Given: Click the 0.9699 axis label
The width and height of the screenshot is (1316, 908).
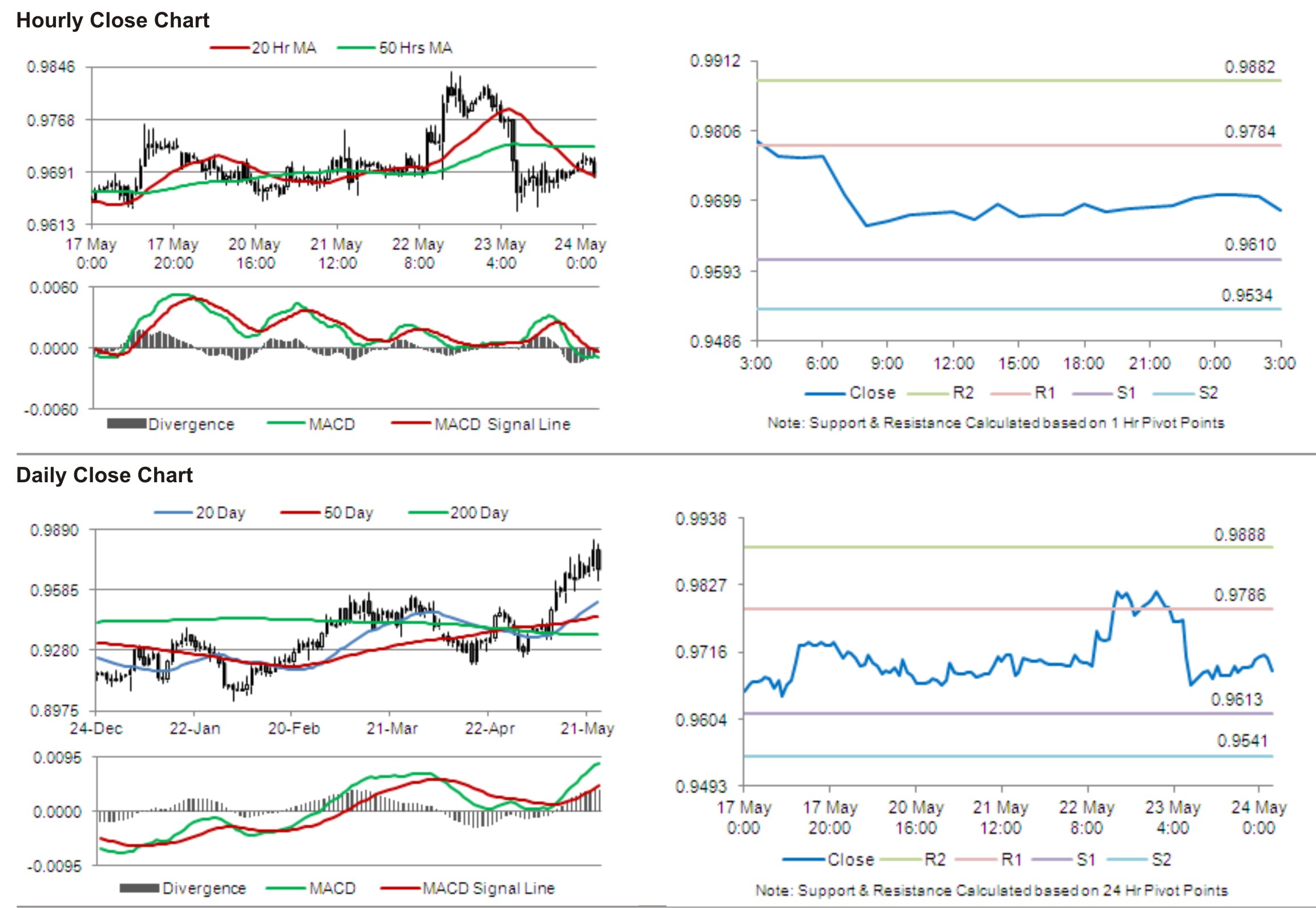Looking at the screenshot, I should (714, 201).
